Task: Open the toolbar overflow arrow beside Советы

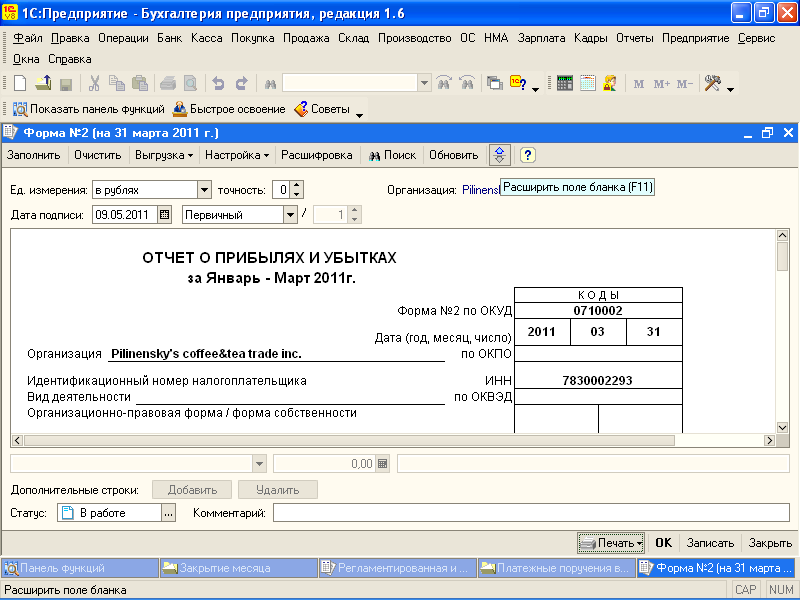Action: coord(359,115)
